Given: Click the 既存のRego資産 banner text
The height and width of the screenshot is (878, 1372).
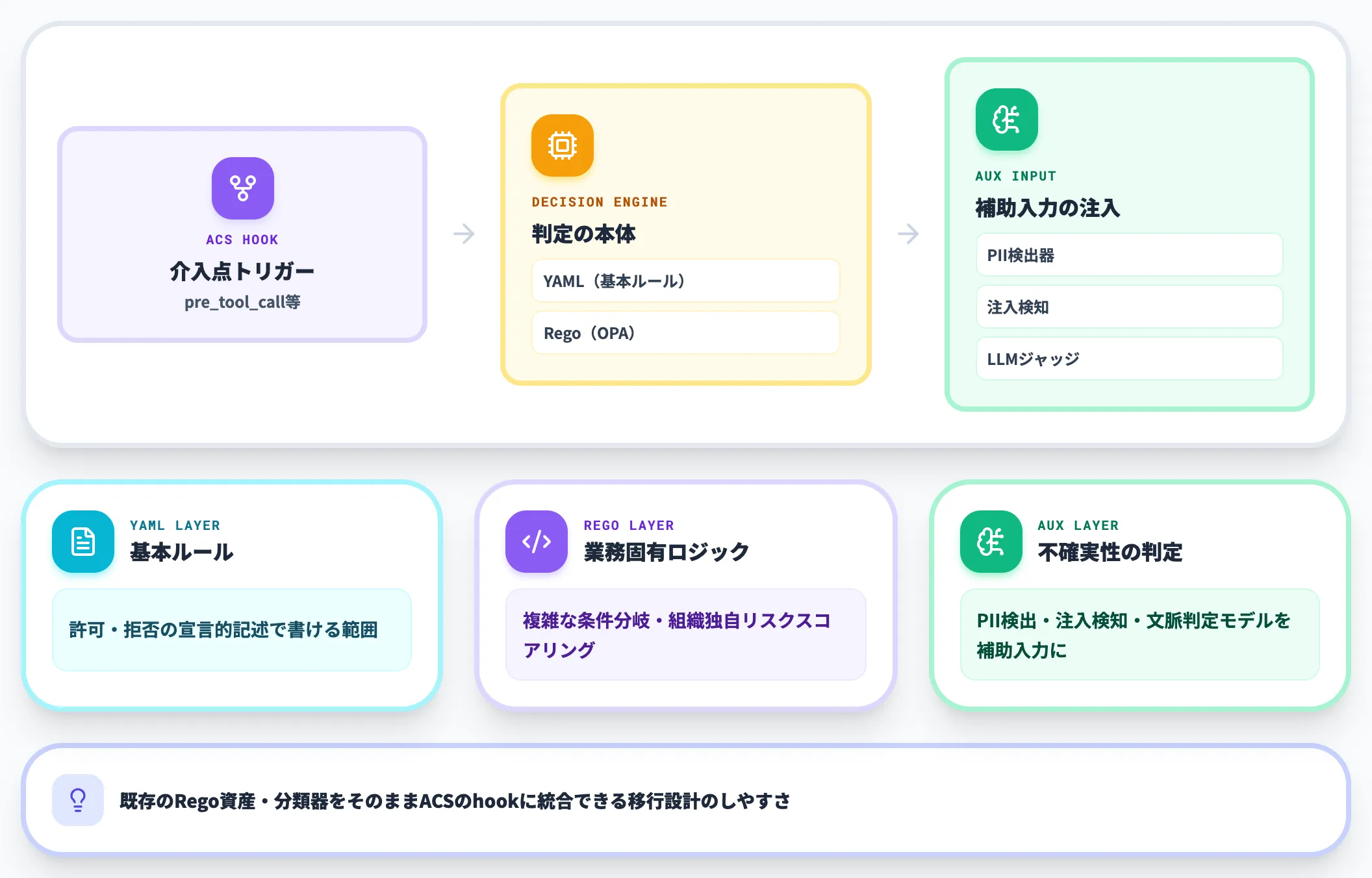Looking at the screenshot, I should (455, 801).
